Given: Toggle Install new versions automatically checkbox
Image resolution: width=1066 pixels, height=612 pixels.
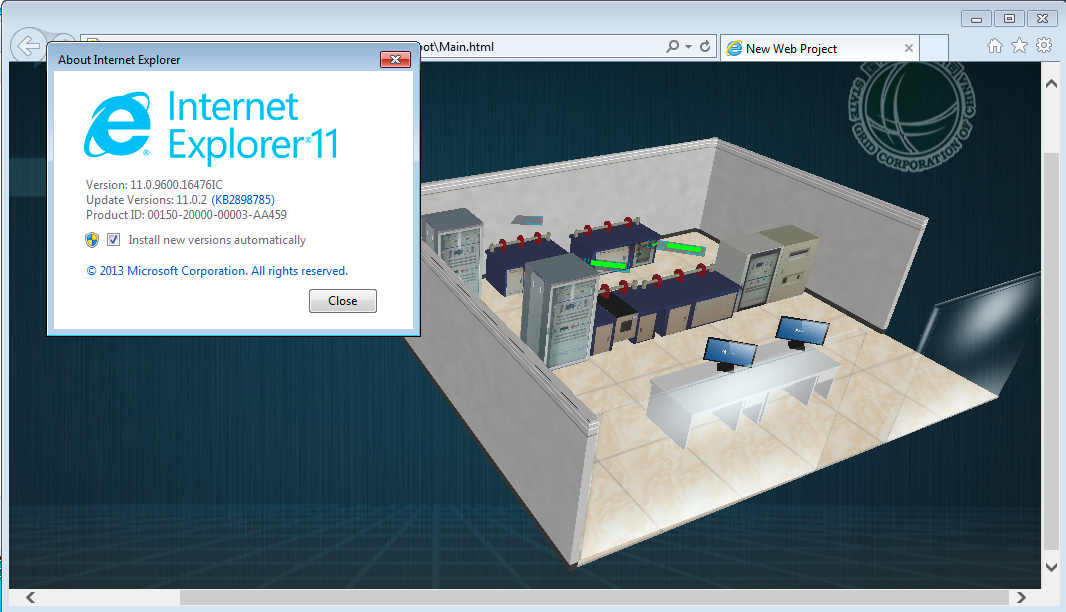Looking at the screenshot, I should tap(114, 239).
